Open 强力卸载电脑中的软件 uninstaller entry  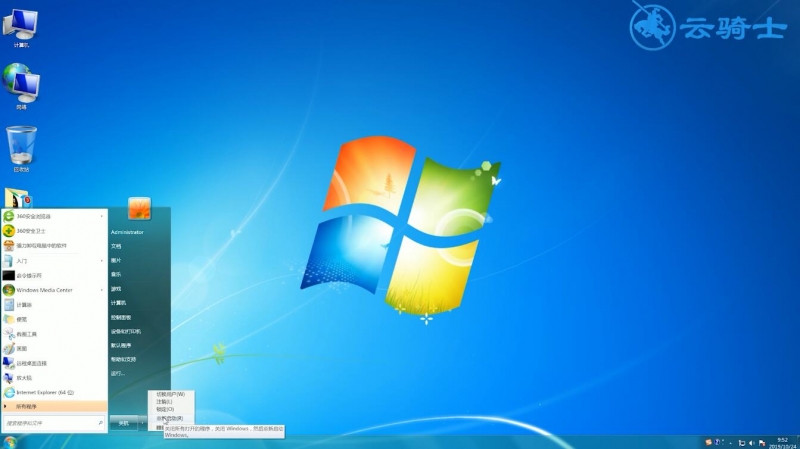[x=54, y=246]
